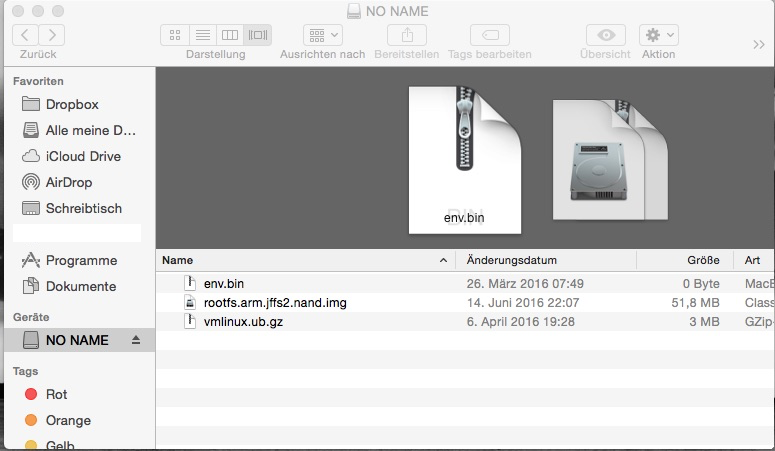Go back with the Zurück arrow
This screenshot has width=775, height=451.
click(26, 35)
